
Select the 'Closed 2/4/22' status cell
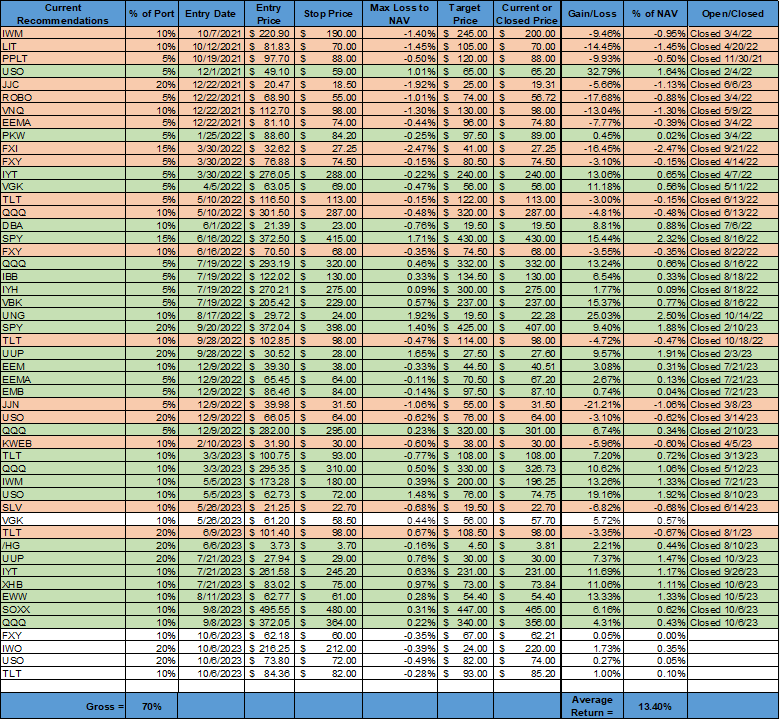pyautogui.click(x=733, y=72)
